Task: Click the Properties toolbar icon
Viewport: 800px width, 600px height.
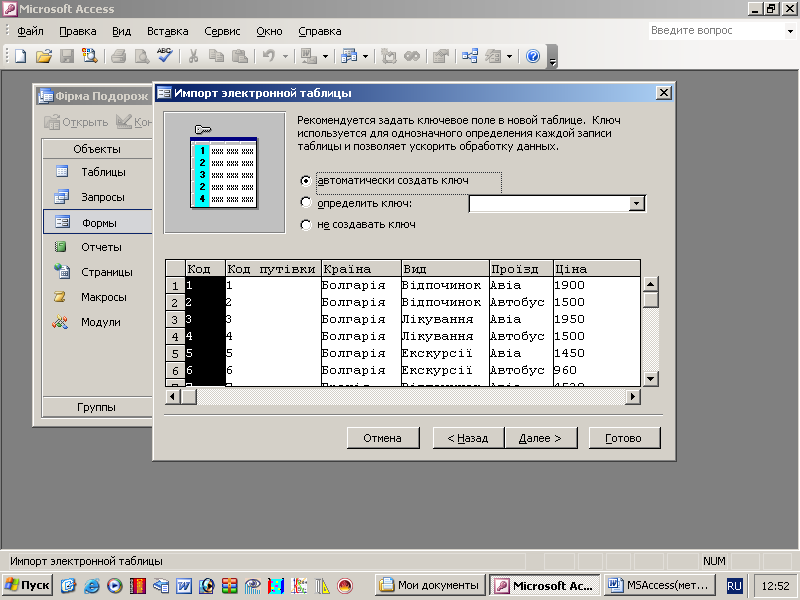Action: coord(440,56)
